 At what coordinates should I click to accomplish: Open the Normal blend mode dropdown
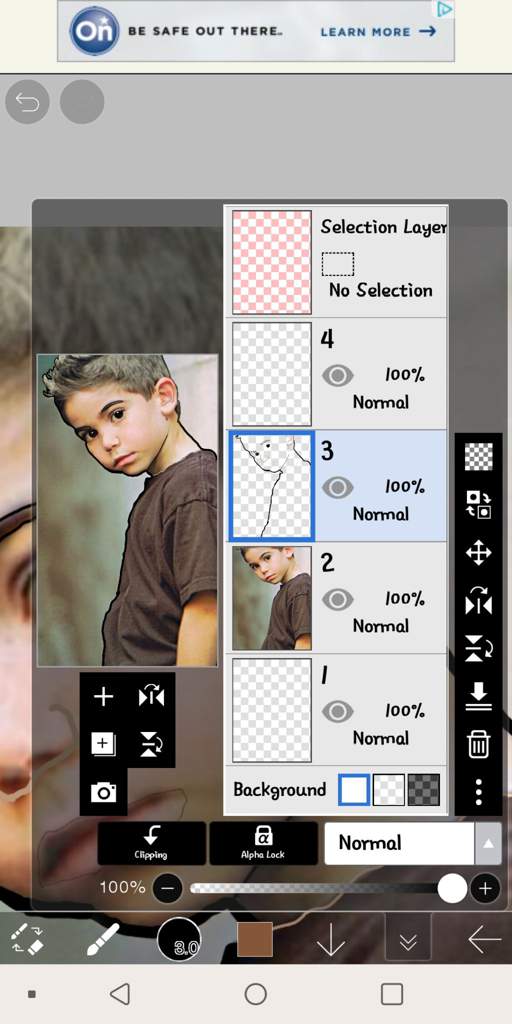[x=399, y=843]
